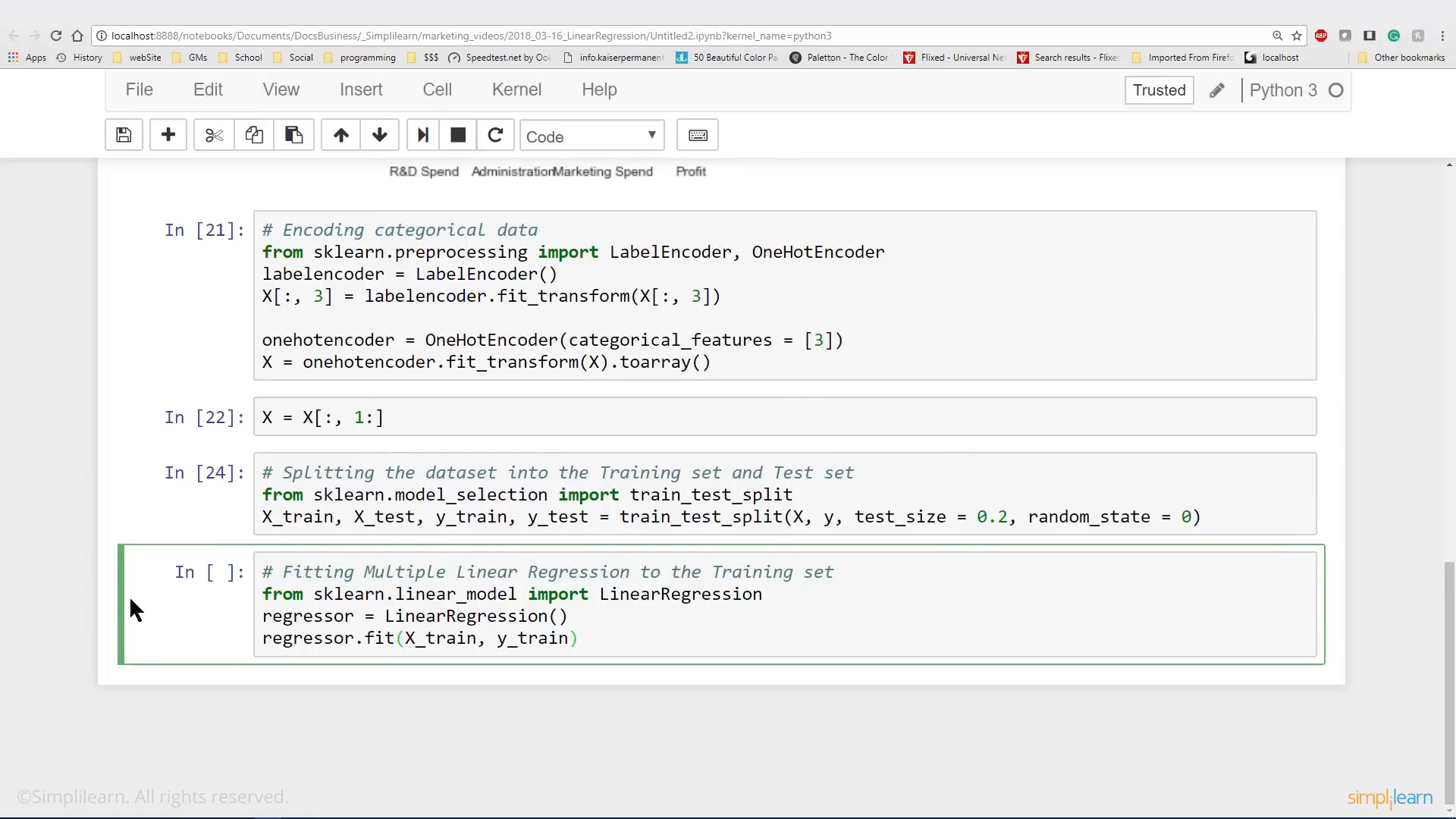1456x819 pixels.
Task: Click the pencil edit mode icon
Action: tap(1217, 90)
